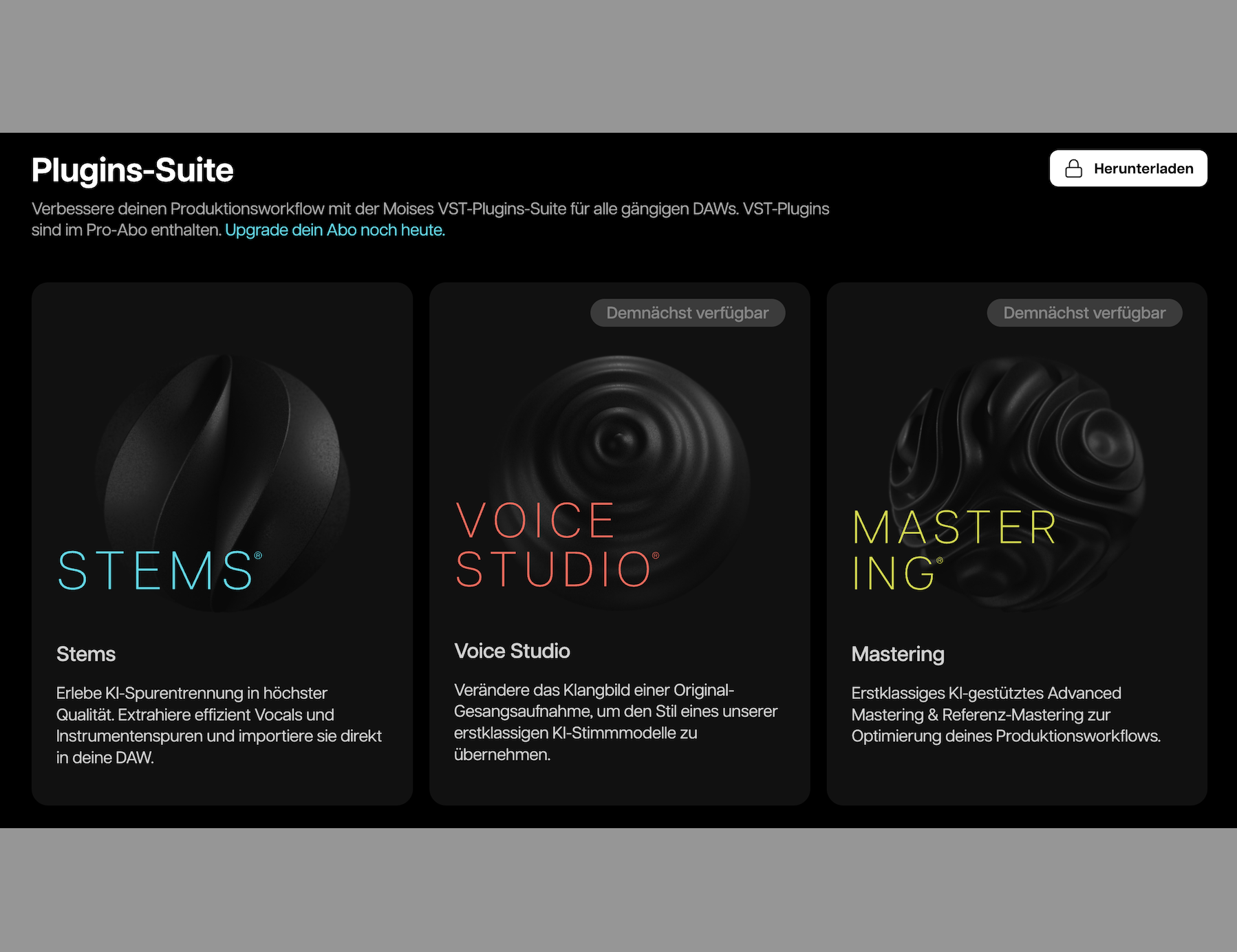This screenshot has height=952, width=1237.
Task: Click the 'Plugins-Suite' heading
Action: pyautogui.click(x=133, y=170)
